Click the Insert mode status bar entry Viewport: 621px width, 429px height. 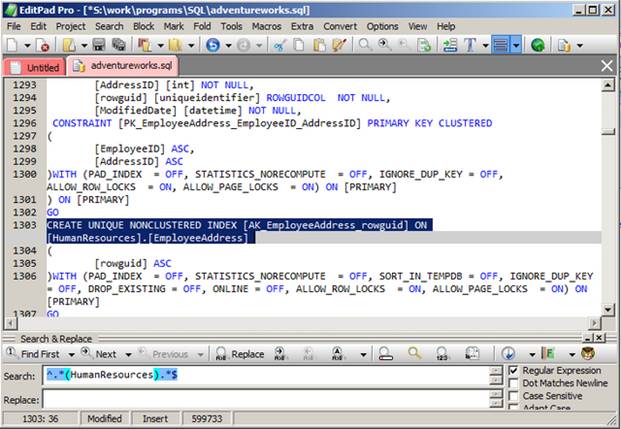pyautogui.click(x=155, y=419)
